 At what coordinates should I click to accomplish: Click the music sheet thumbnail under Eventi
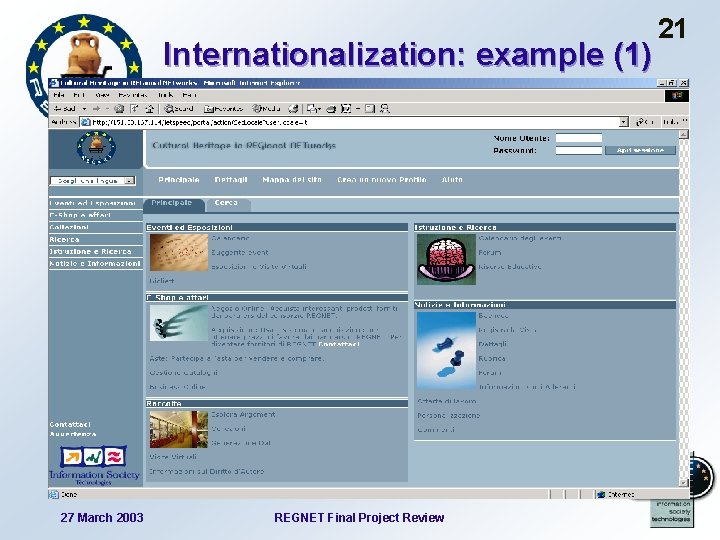[179, 252]
